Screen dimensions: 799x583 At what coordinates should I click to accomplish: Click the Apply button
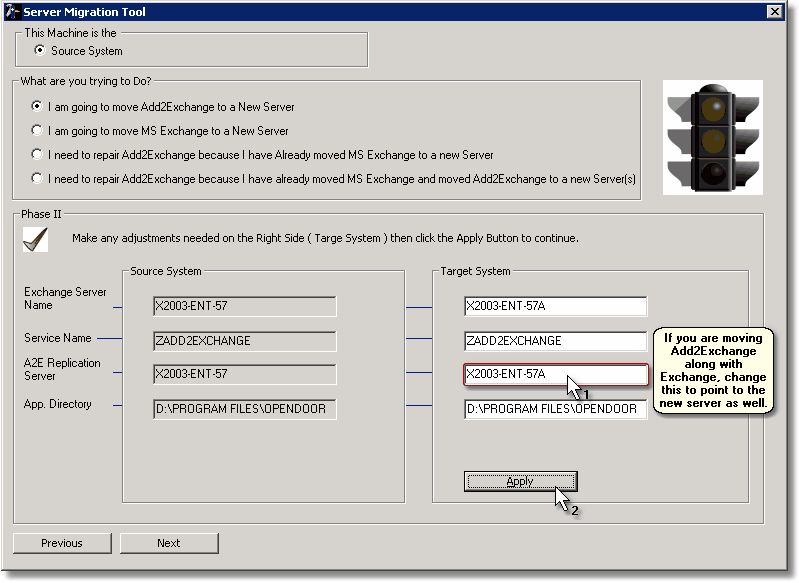pos(520,482)
